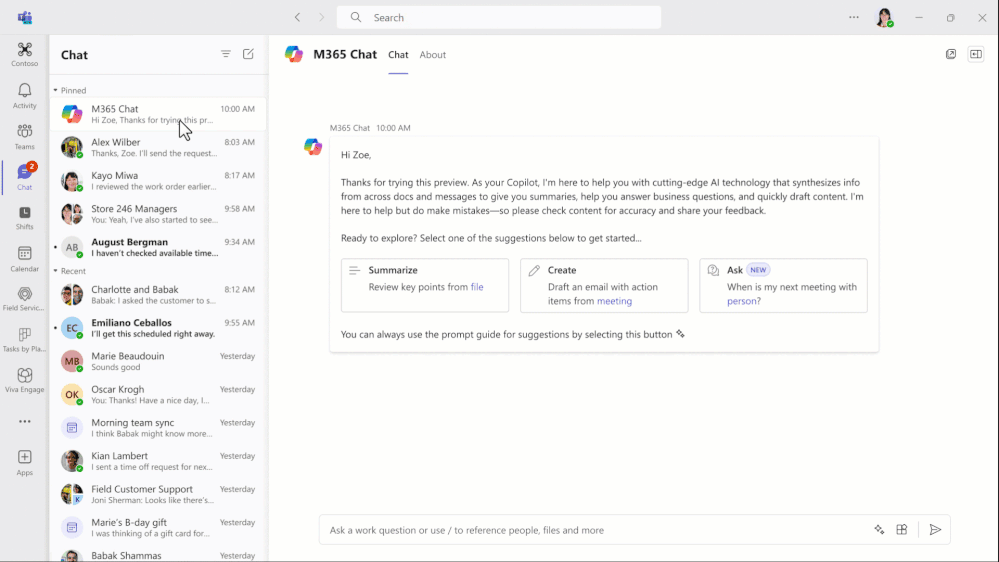Open the Kian Lambert chat
Screen dimensions: 999x562
pyautogui.click(x=158, y=461)
